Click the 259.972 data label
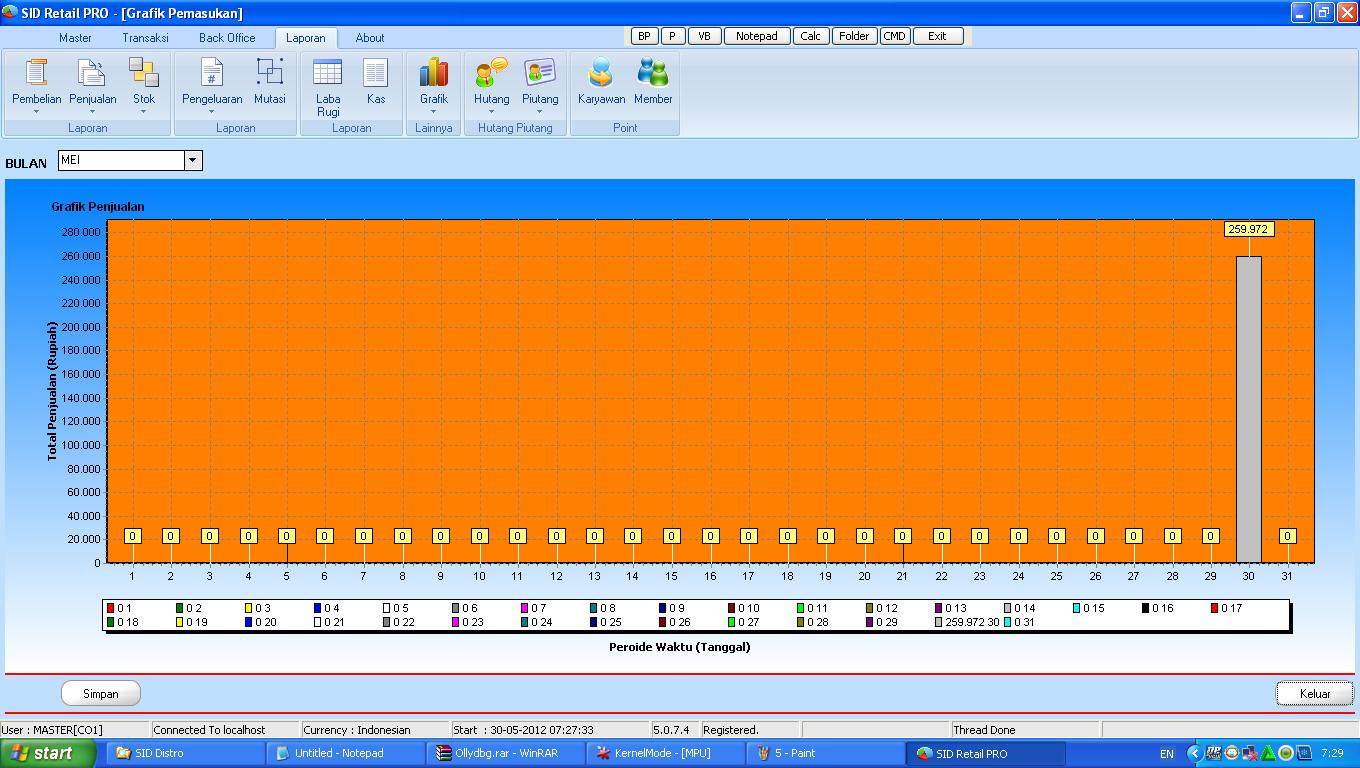1360x768 pixels. (1249, 229)
